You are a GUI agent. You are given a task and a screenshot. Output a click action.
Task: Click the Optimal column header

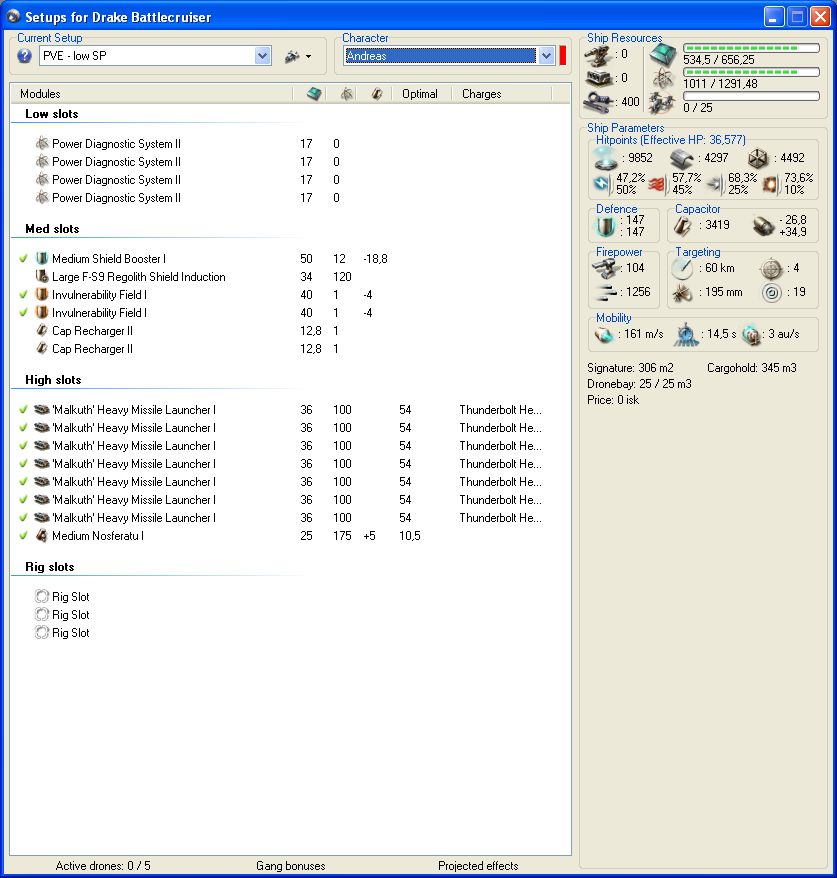click(420, 94)
